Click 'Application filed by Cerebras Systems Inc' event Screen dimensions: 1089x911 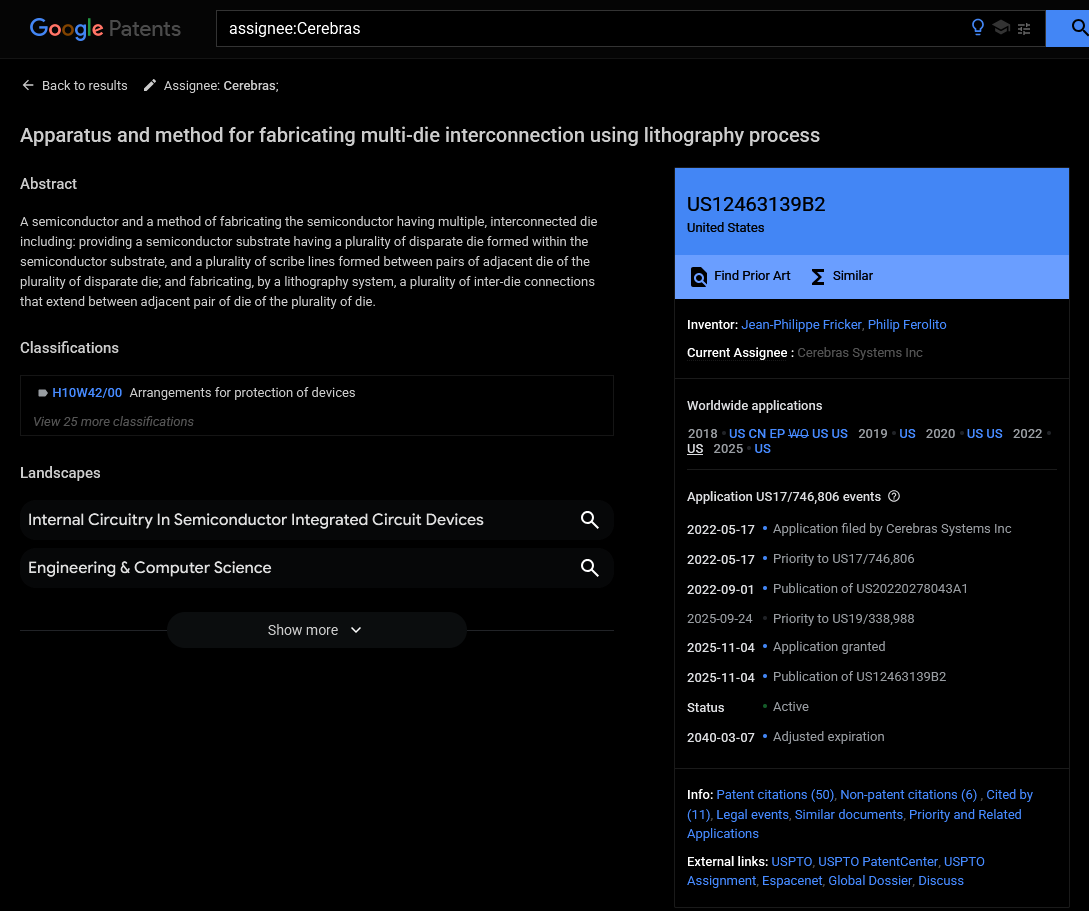pyautogui.click(x=892, y=529)
